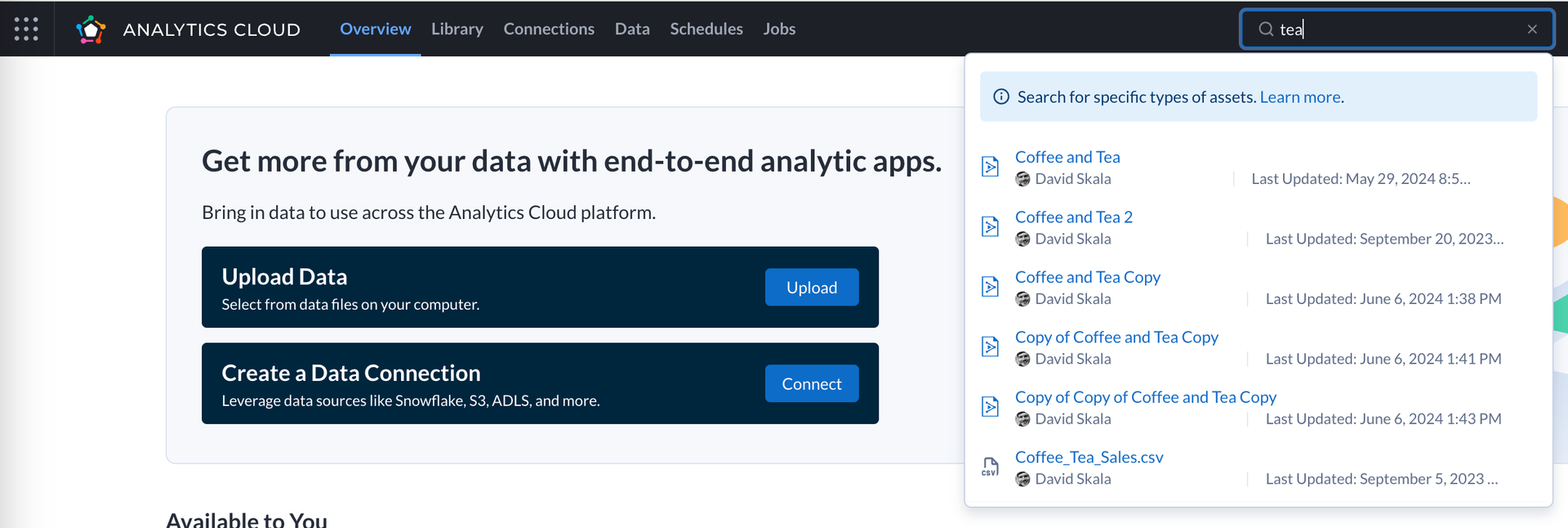Click the search magnifier icon
The image size is (1568, 528).
[x=1265, y=29]
